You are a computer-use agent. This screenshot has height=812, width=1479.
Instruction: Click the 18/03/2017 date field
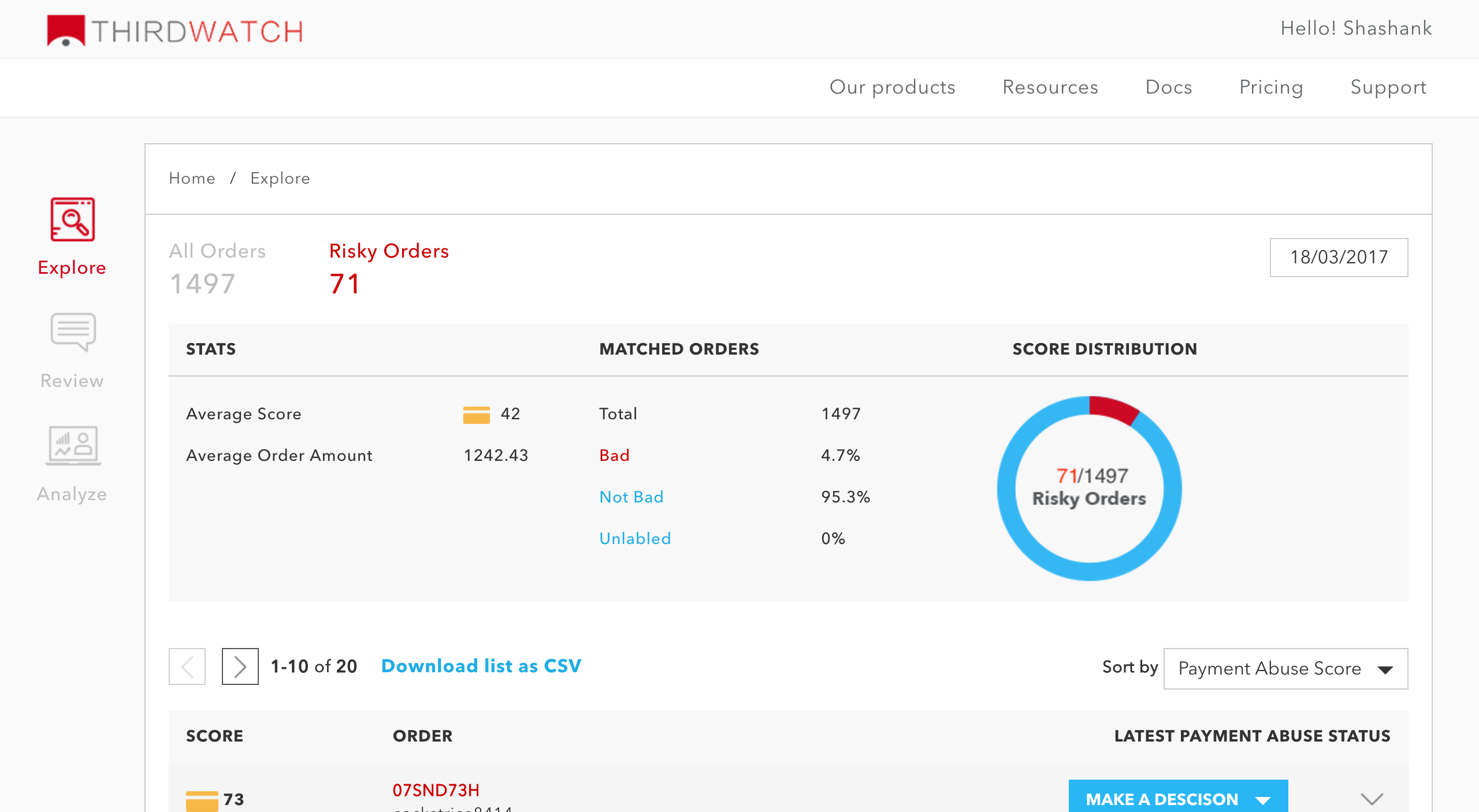point(1339,258)
